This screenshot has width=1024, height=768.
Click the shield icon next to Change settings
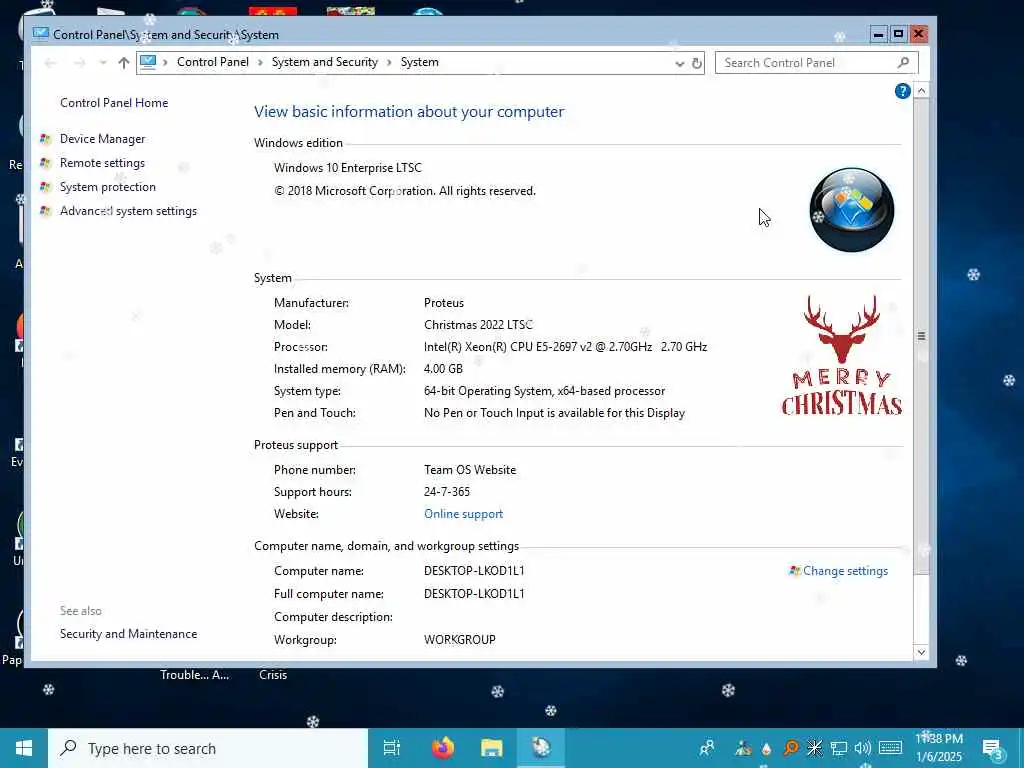795,571
